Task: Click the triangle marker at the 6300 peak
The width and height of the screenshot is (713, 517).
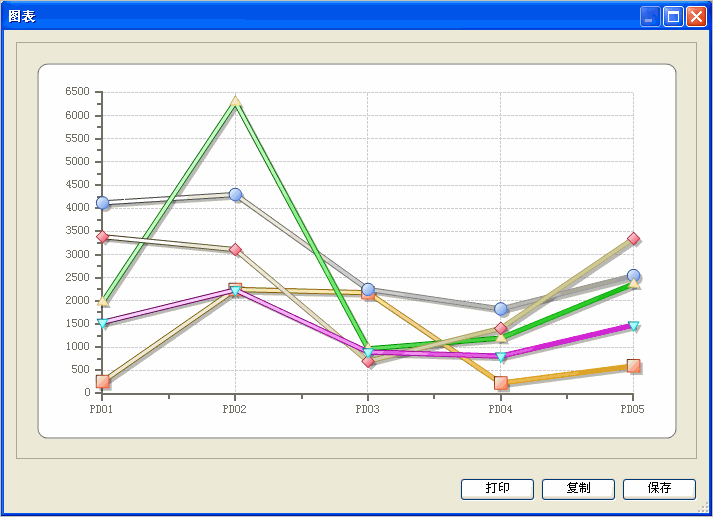Action: (x=235, y=101)
